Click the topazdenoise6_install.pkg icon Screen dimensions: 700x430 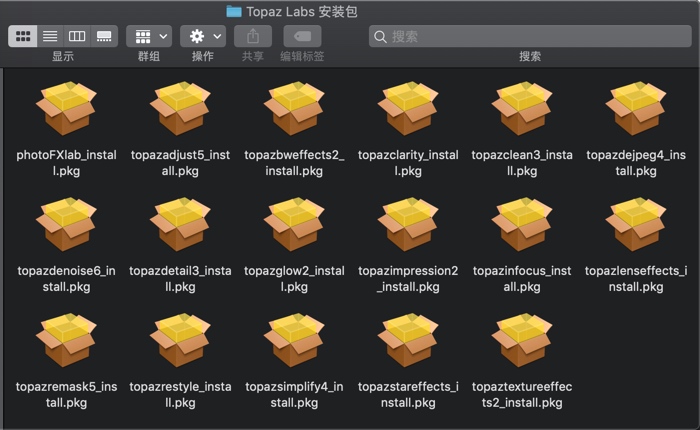(67, 226)
